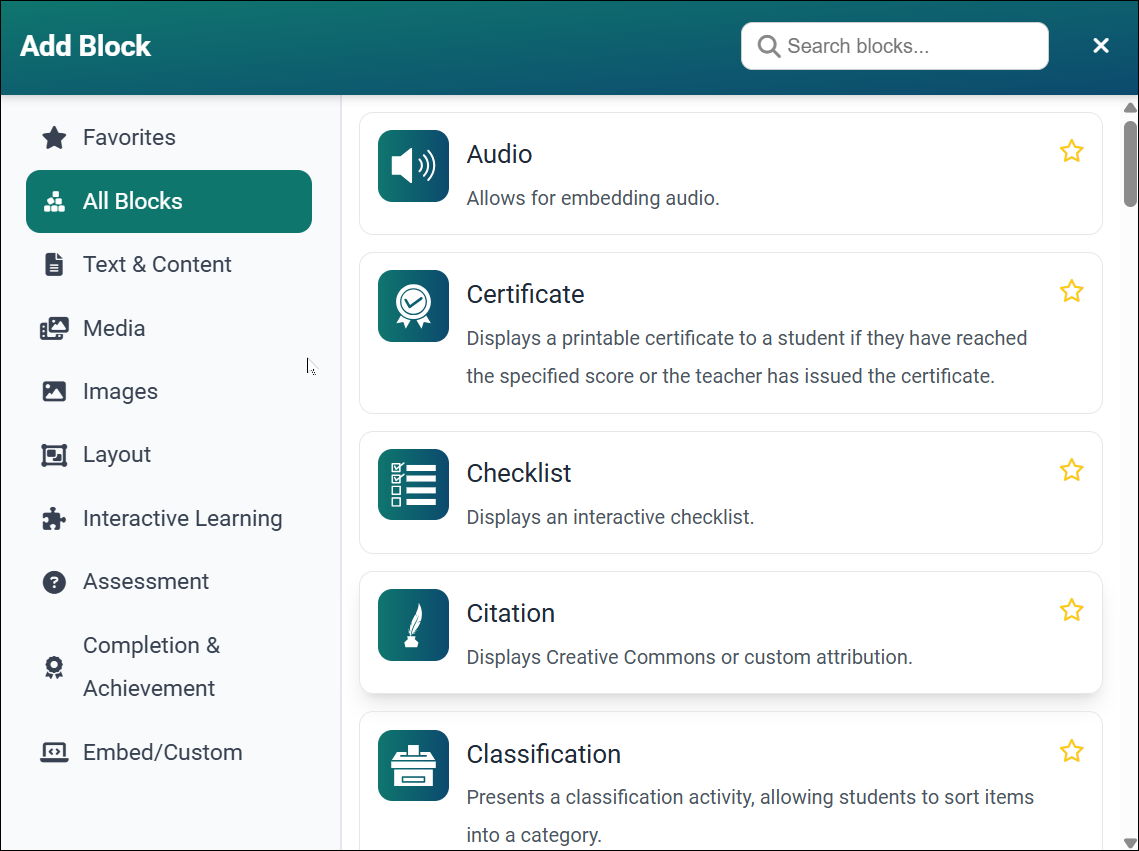1139x851 pixels.
Task: Focus the Search blocks input field
Action: pos(894,46)
